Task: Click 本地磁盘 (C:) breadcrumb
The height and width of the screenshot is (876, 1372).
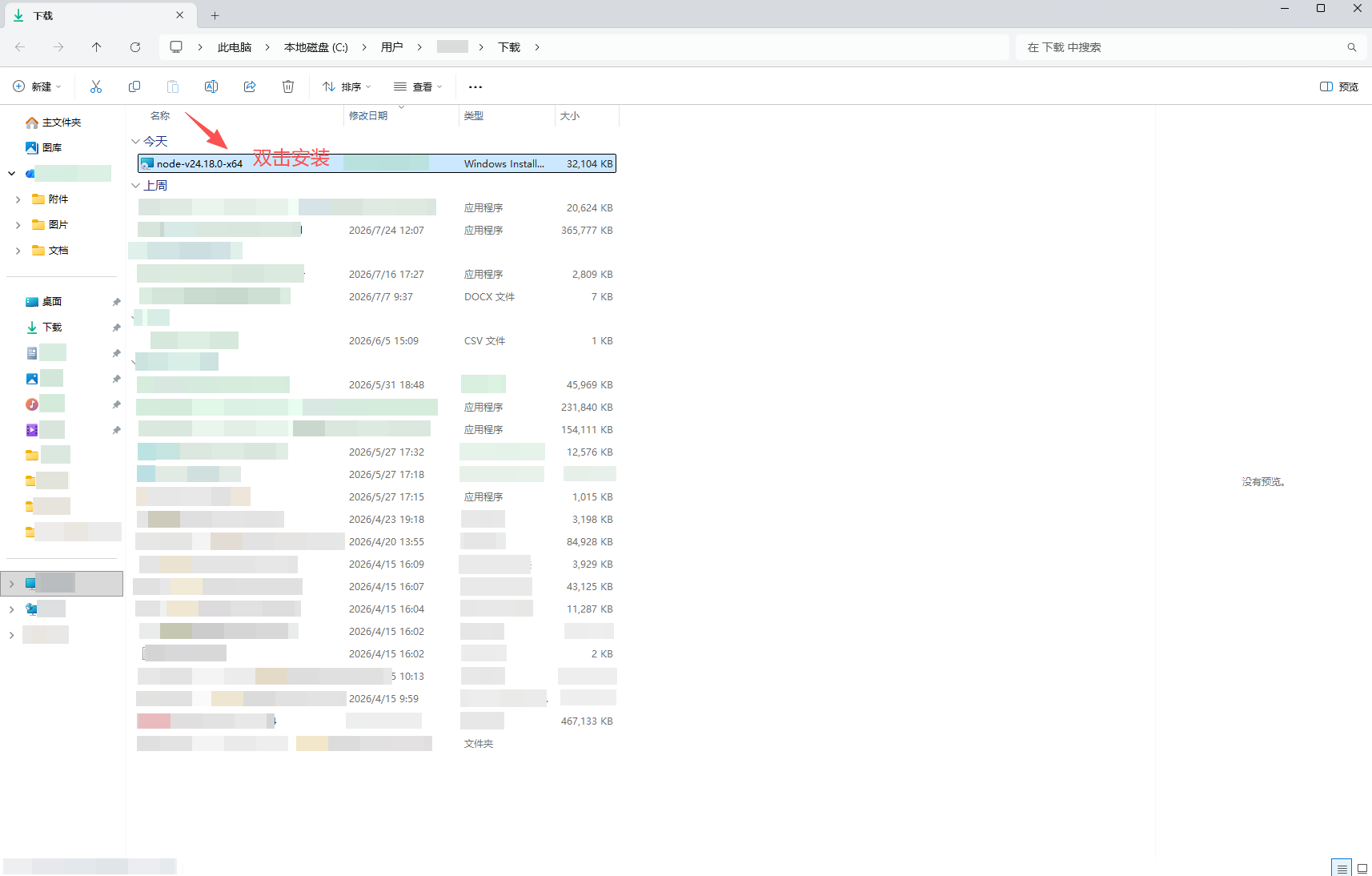Action: 316,47
